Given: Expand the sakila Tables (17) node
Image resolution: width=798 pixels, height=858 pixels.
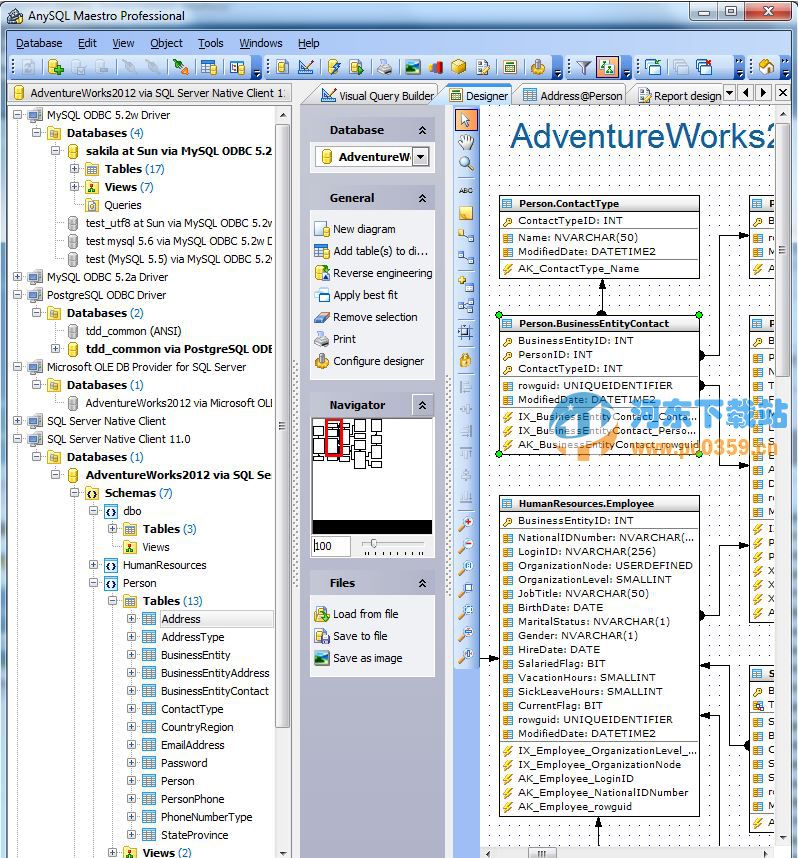Looking at the screenshot, I should pos(74,169).
